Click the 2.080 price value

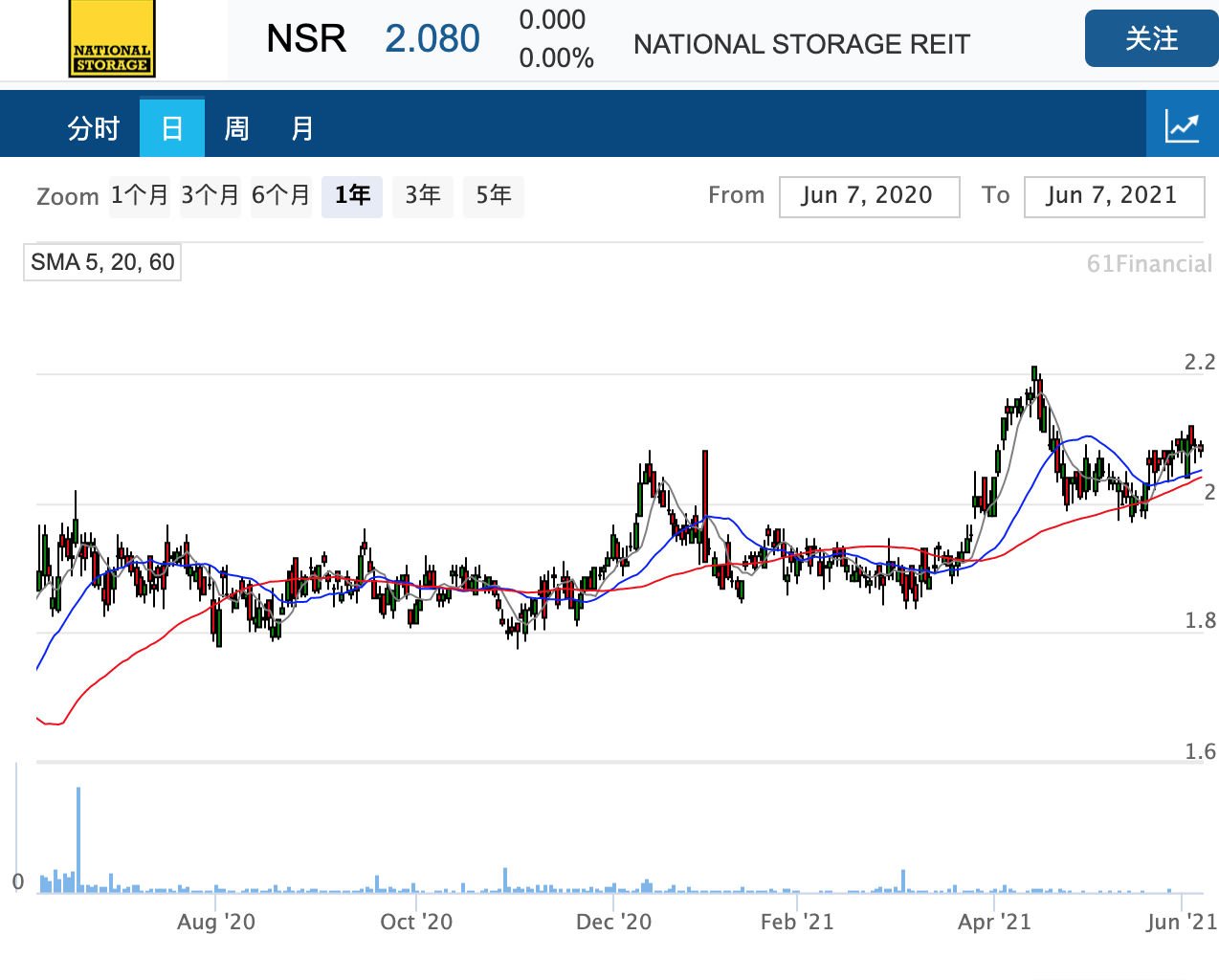(x=432, y=39)
